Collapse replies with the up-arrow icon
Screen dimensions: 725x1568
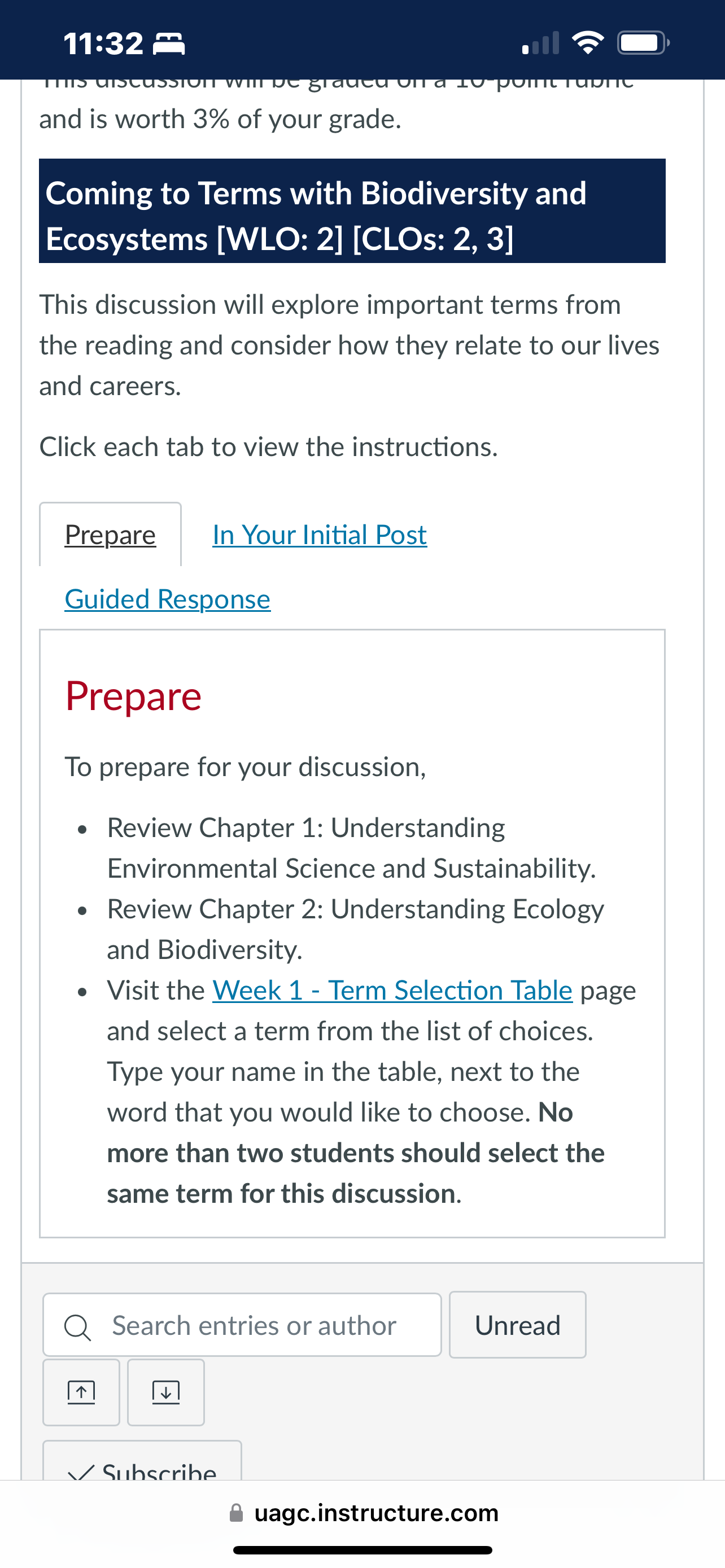coord(81,1392)
